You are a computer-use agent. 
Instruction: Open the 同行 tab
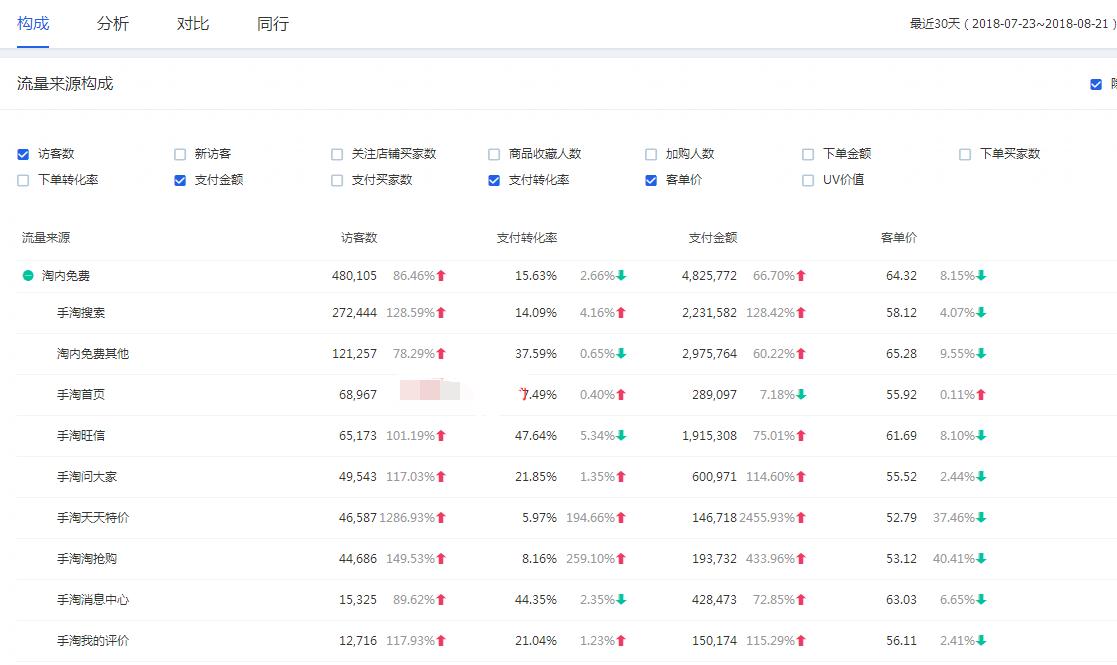coord(271,23)
